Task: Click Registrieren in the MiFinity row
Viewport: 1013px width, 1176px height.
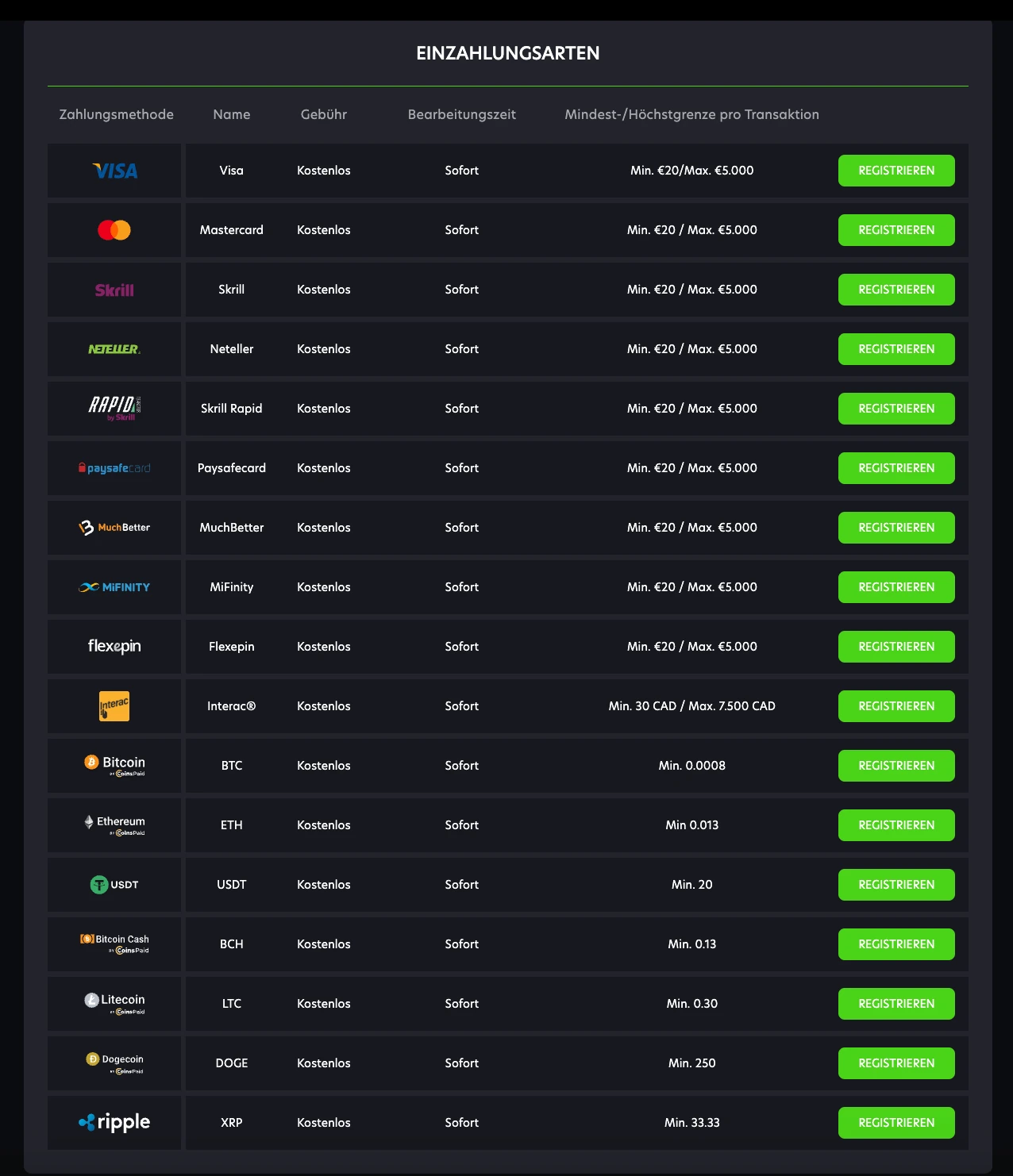Action: tap(896, 587)
